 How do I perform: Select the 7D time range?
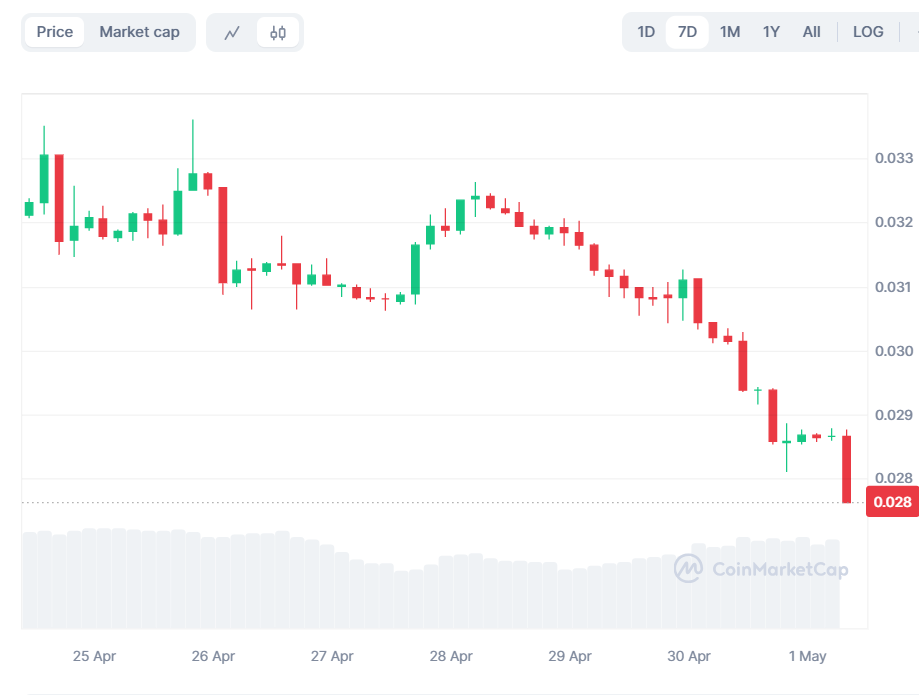coord(687,32)
